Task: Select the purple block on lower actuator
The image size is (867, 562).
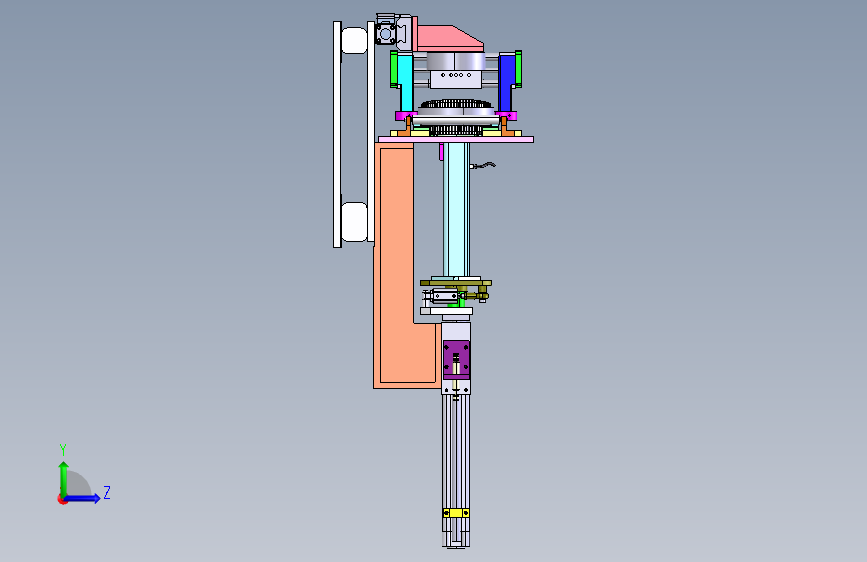Action: [x=457, y=360]
